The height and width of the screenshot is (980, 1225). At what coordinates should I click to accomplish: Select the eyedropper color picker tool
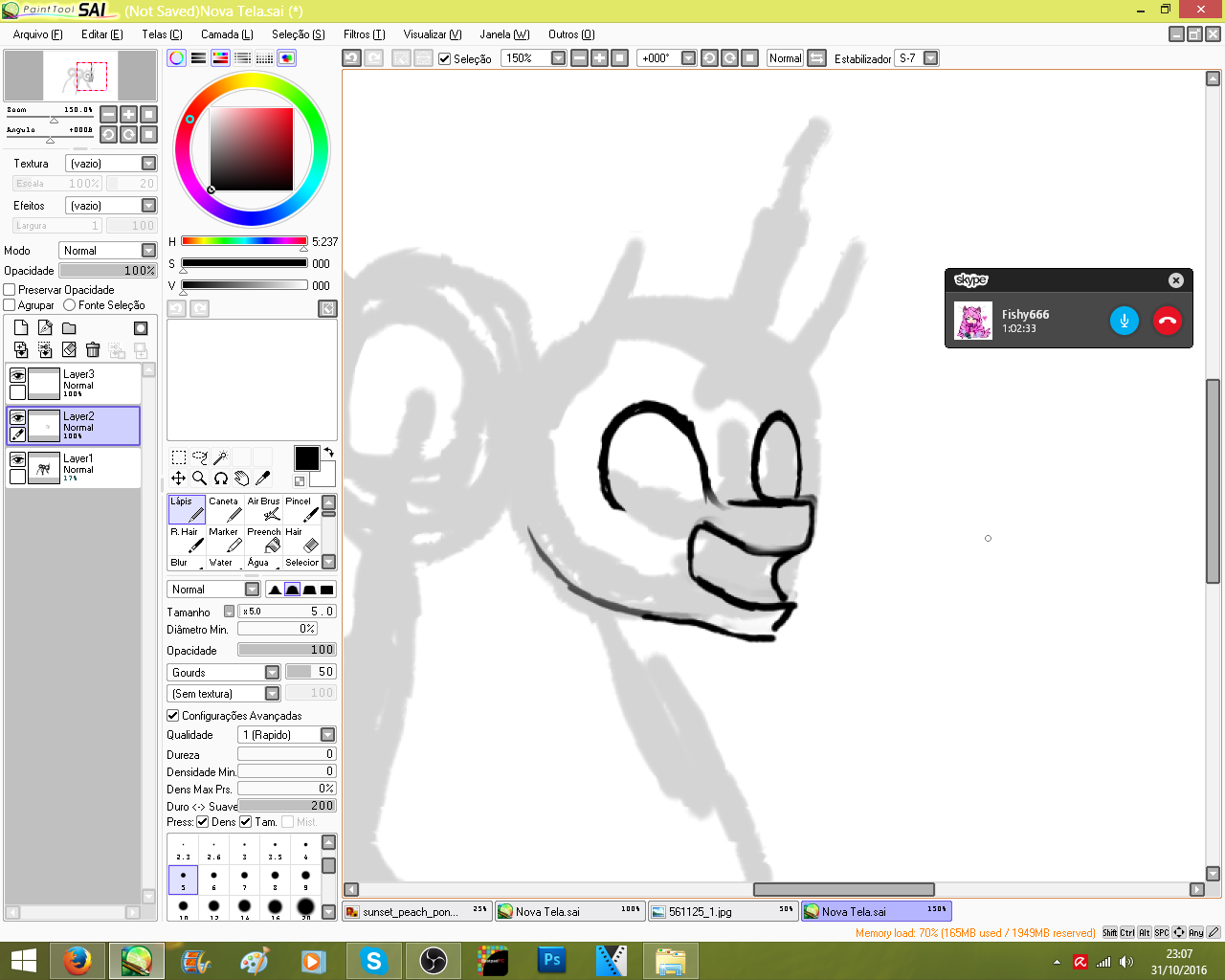[263, 479]
